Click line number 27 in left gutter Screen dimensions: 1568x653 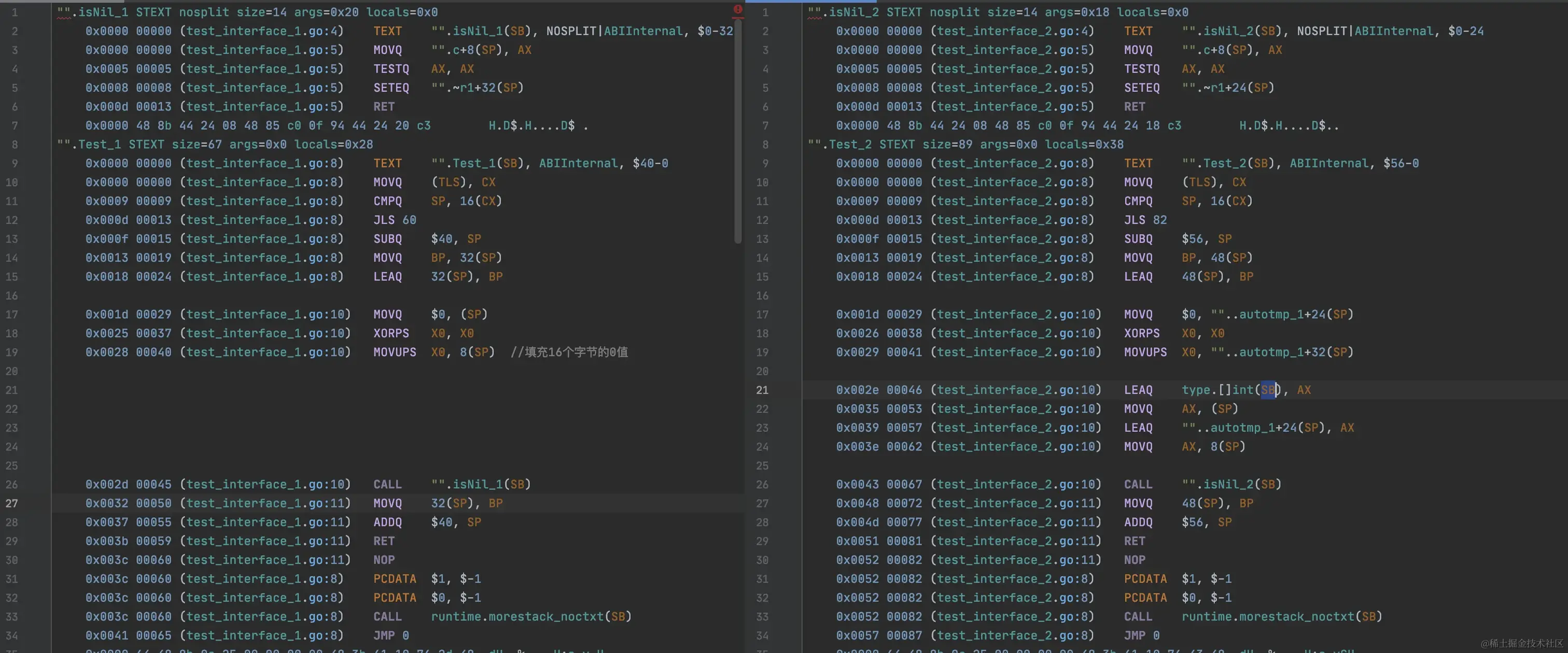coord(11,503)
